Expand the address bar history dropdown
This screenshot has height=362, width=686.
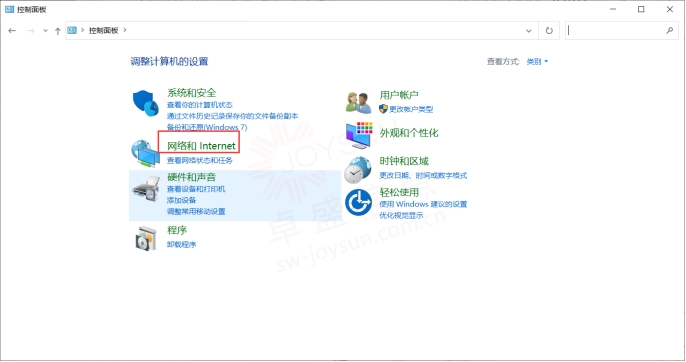pyautogui.click(x=528, y=31)
